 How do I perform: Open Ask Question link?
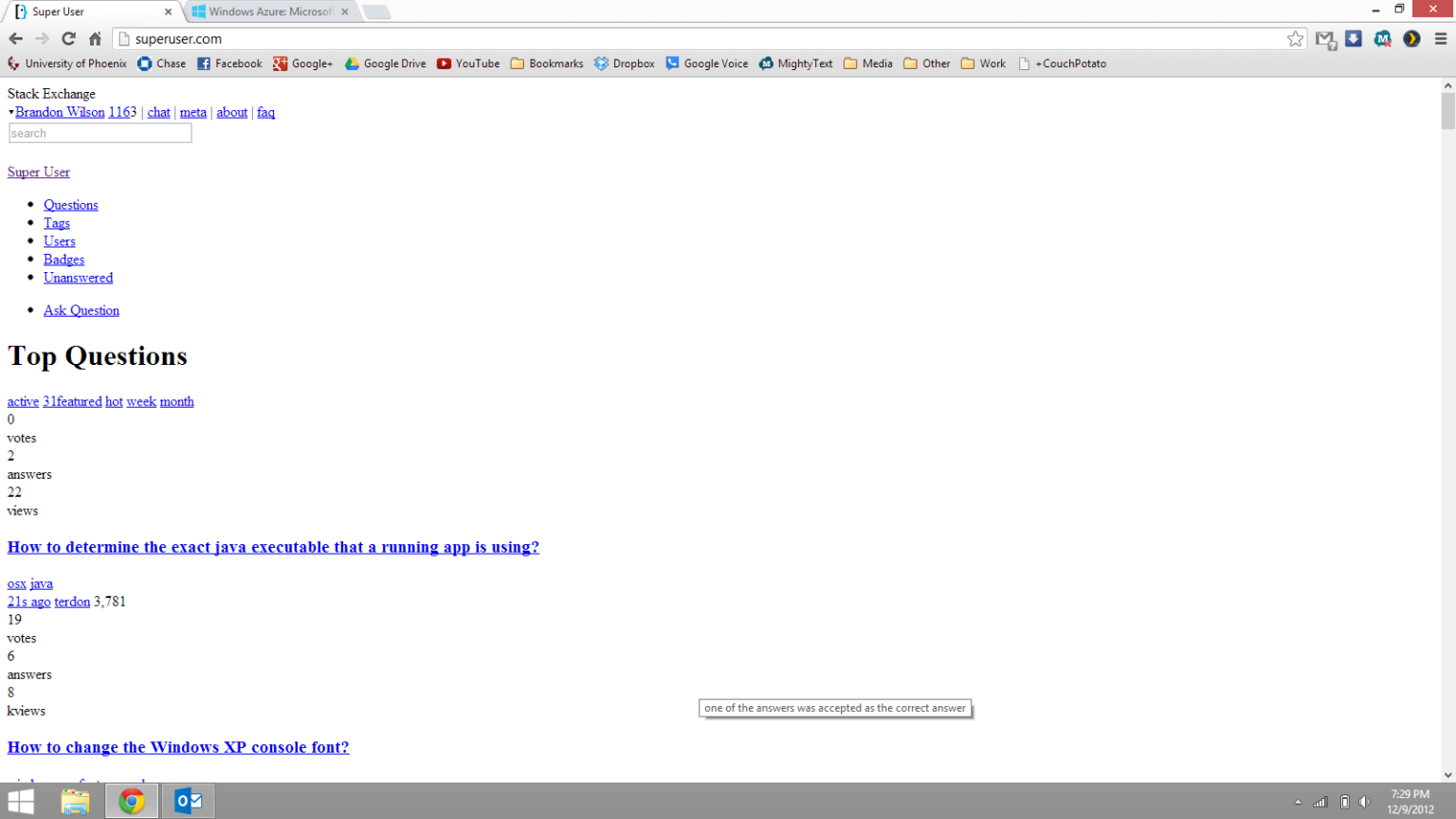point(82,311)
